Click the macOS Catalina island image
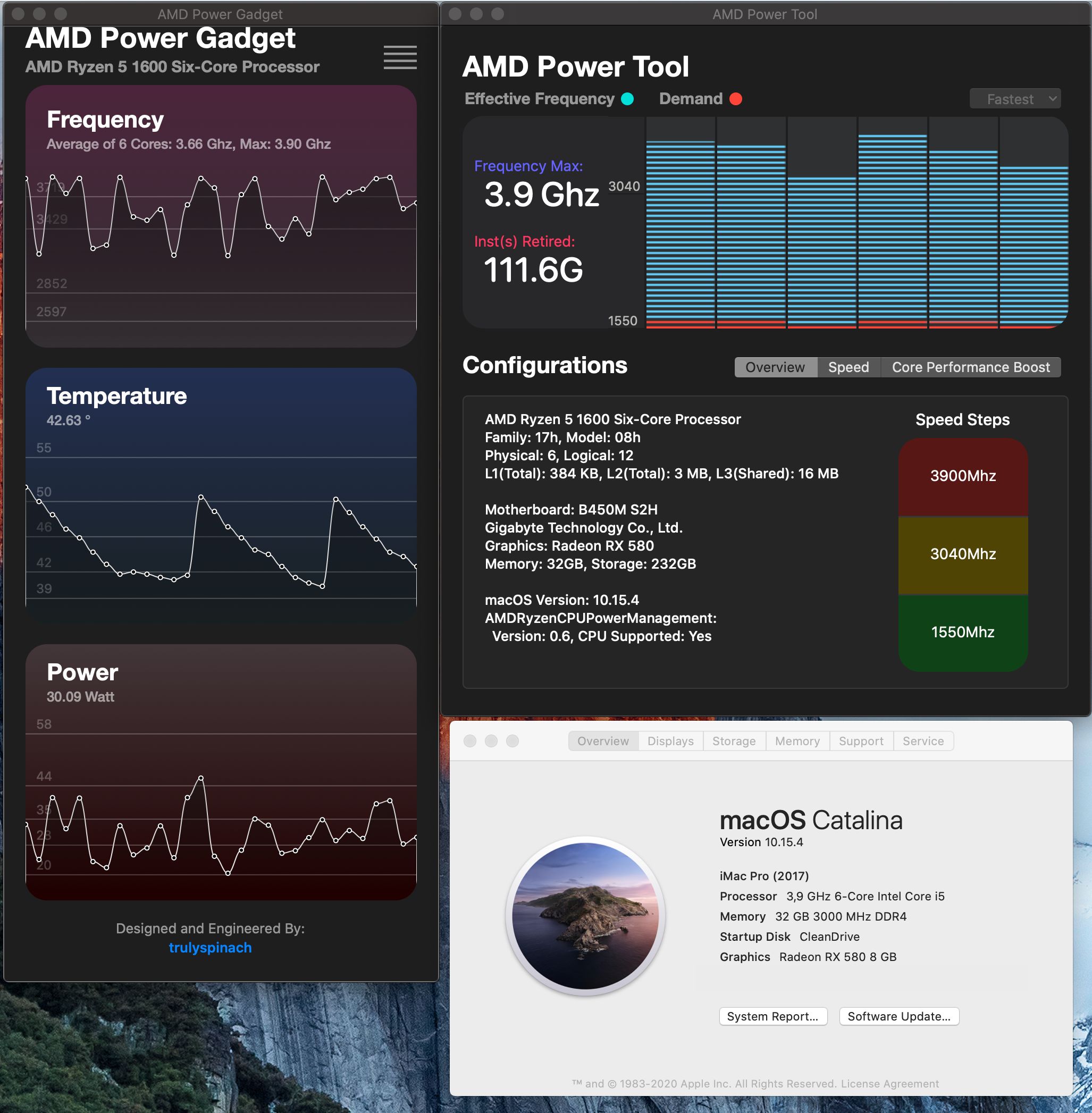The width and height of the screenshot is (1092, 1113). 585,915
